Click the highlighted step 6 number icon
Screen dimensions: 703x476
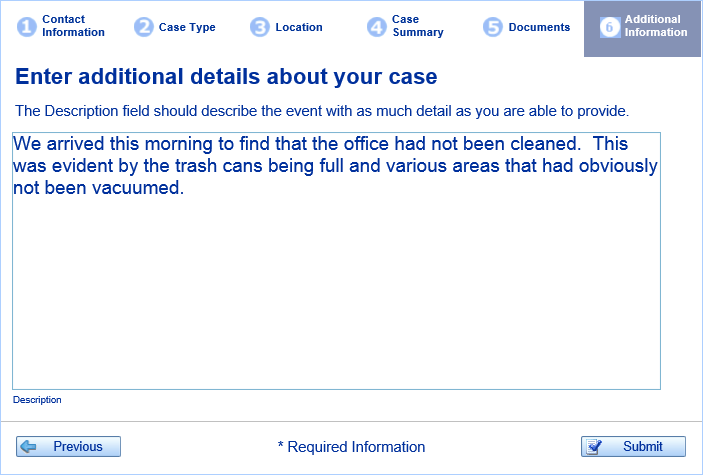(x=610, y=27)
